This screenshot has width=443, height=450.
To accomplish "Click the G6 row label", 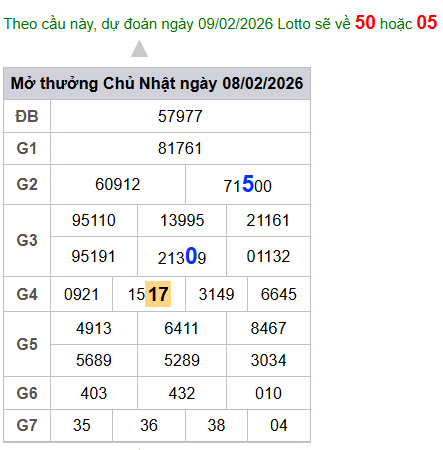I will click(x=27, y=393).
